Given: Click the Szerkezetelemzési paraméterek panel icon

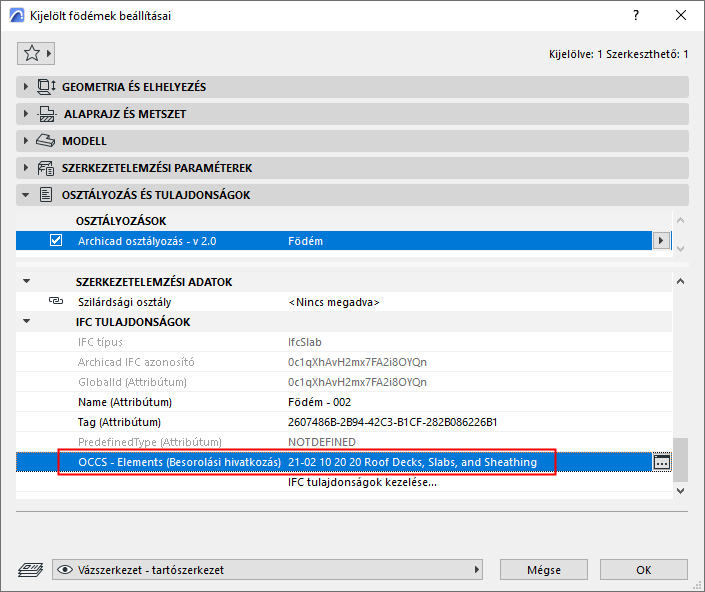Looking at the screenshot, I should coord(45,168).
